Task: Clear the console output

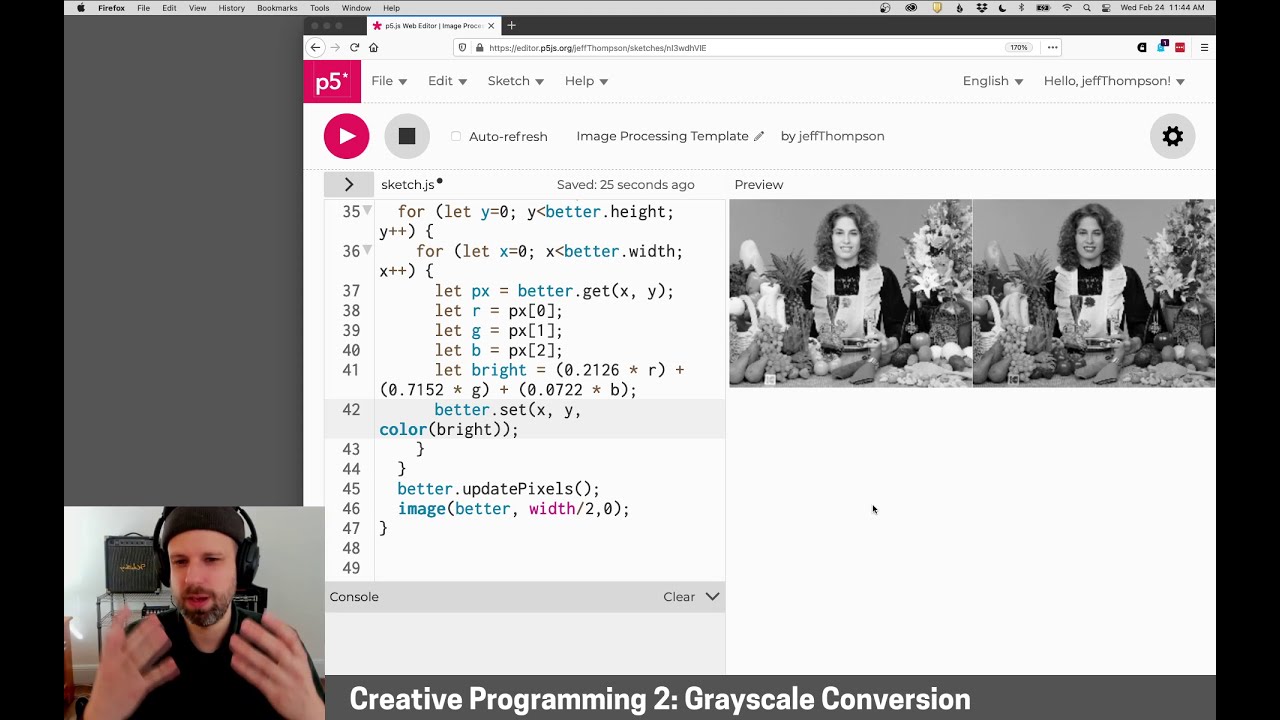Action: (678, 597)
